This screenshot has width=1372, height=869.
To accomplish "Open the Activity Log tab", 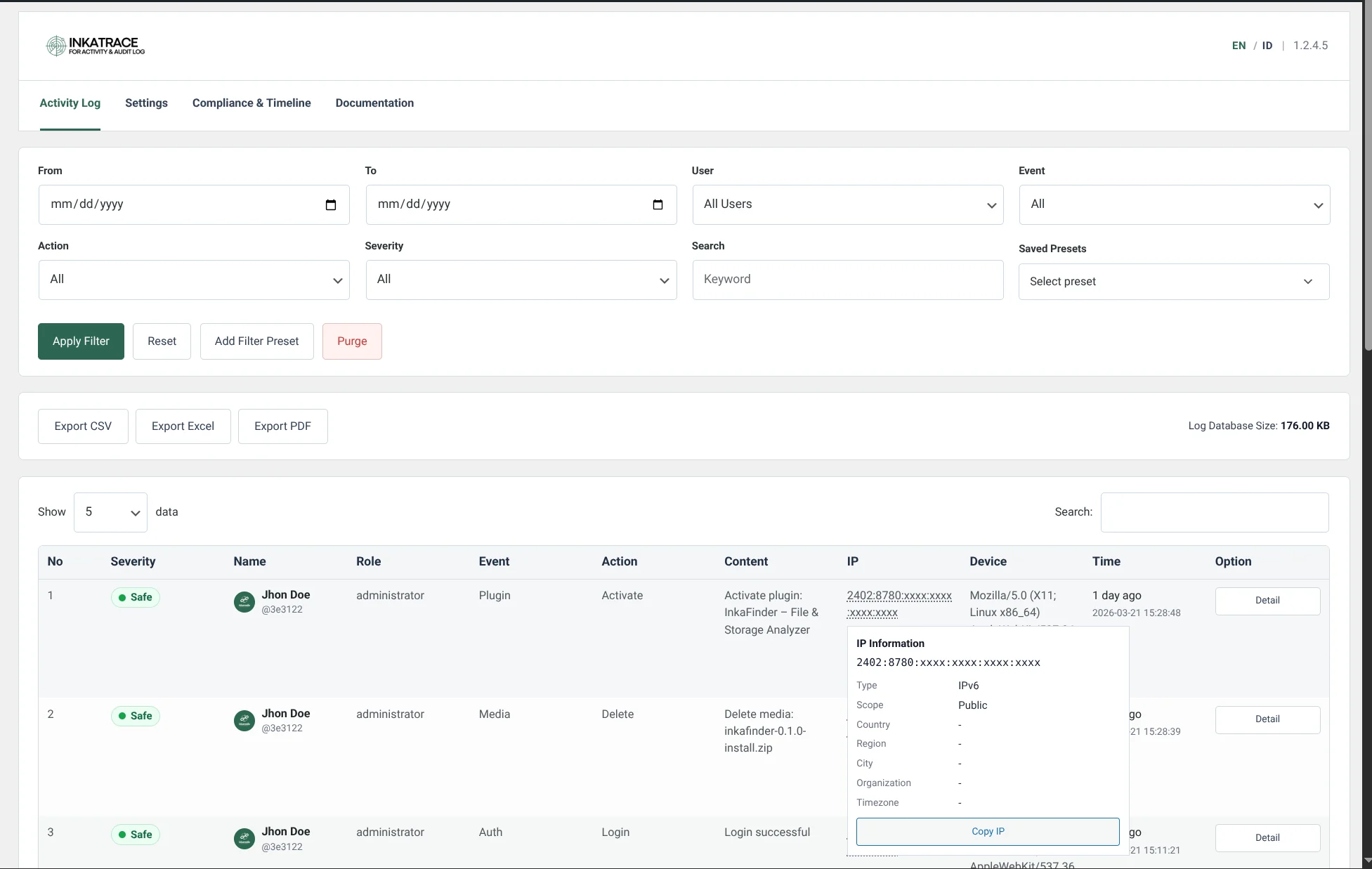I will click(70, 103).
